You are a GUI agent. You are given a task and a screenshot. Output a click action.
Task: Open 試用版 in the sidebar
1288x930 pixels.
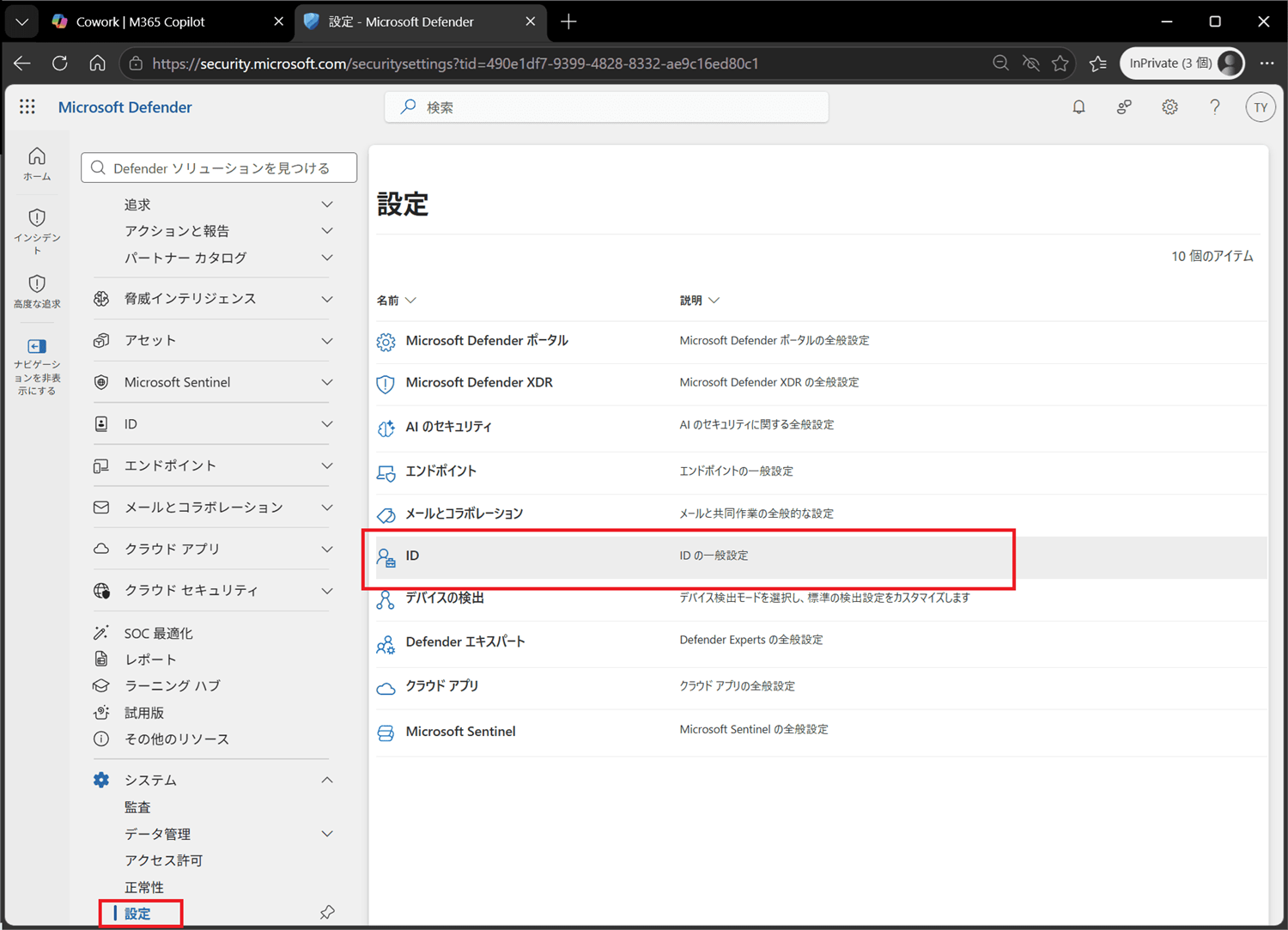point(144,713)
